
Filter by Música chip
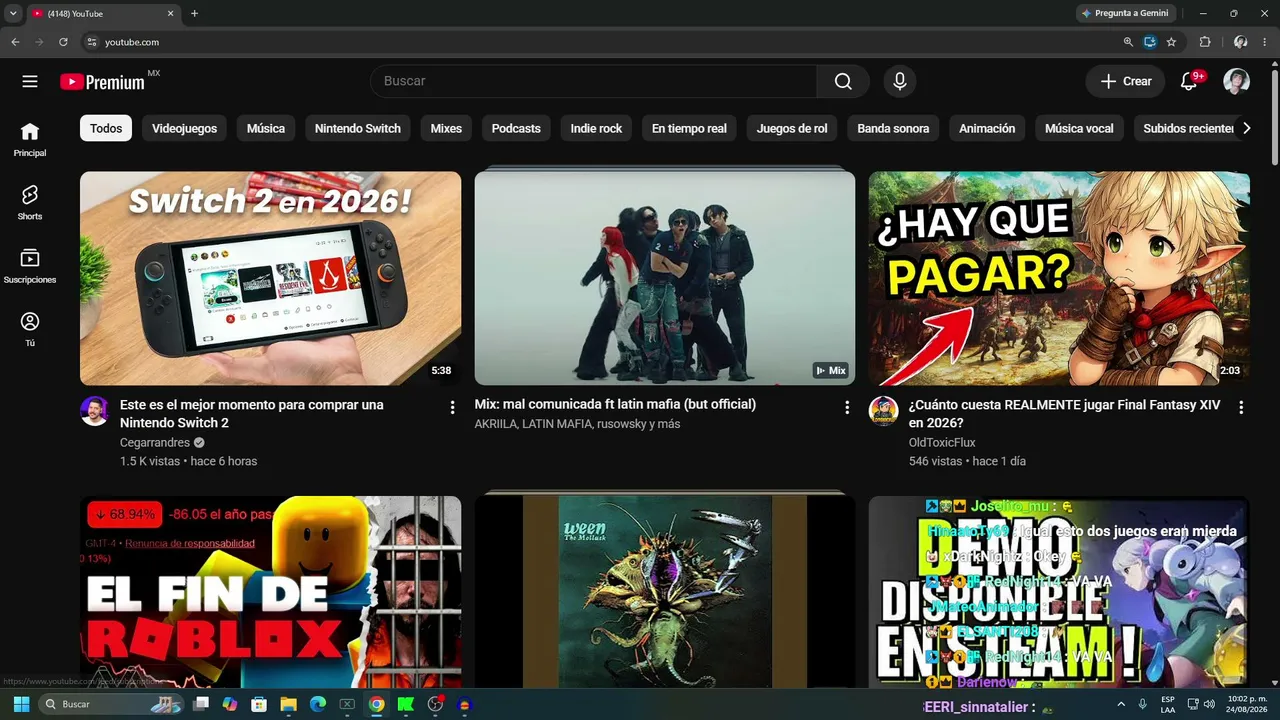[266, 128]
